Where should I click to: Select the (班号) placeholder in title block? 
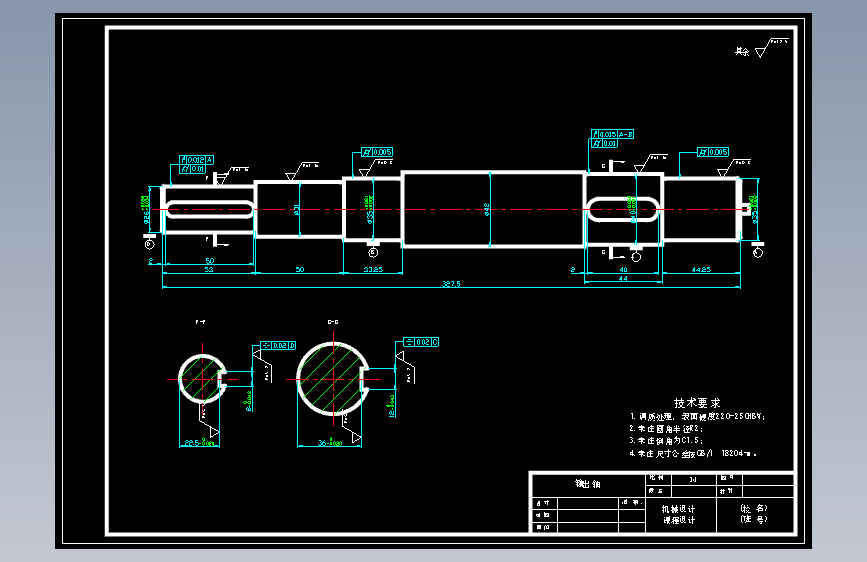(754, 519)
